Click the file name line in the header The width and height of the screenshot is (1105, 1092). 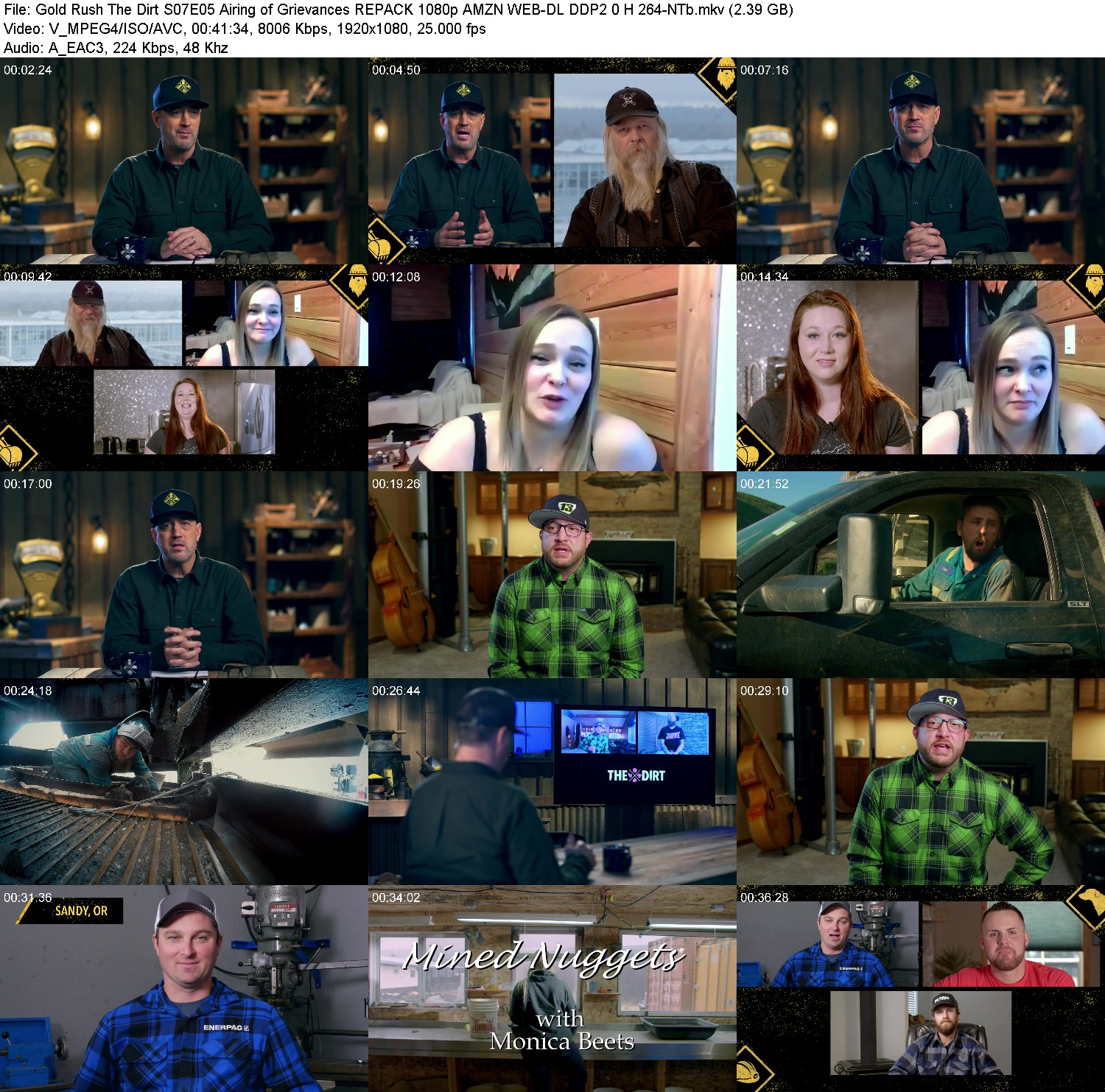(398, 10)
